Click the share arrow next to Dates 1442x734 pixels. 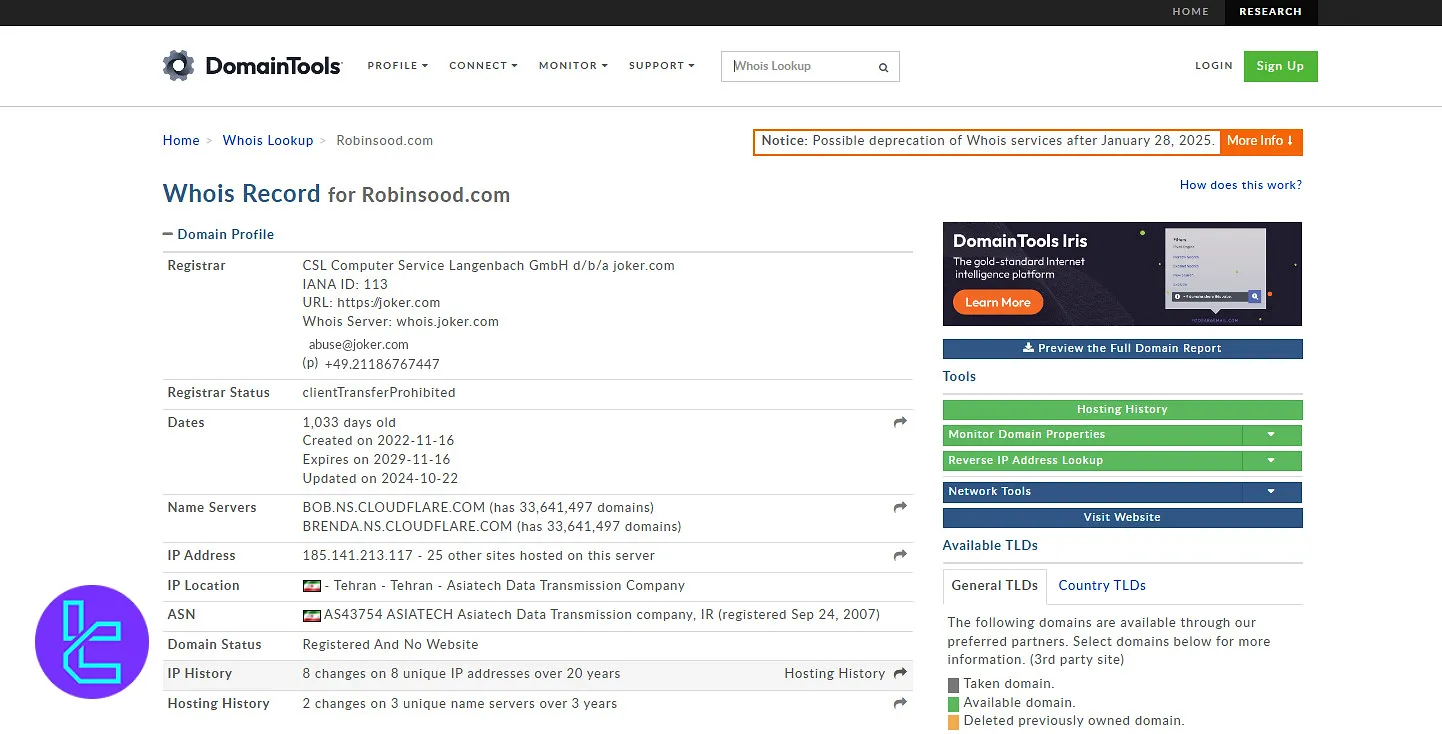(899, 423)
